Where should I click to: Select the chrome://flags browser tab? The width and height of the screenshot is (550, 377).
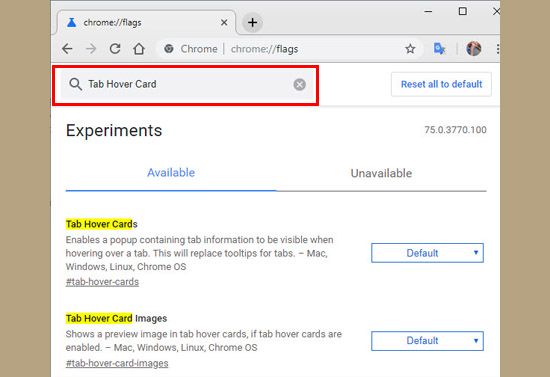147,23
